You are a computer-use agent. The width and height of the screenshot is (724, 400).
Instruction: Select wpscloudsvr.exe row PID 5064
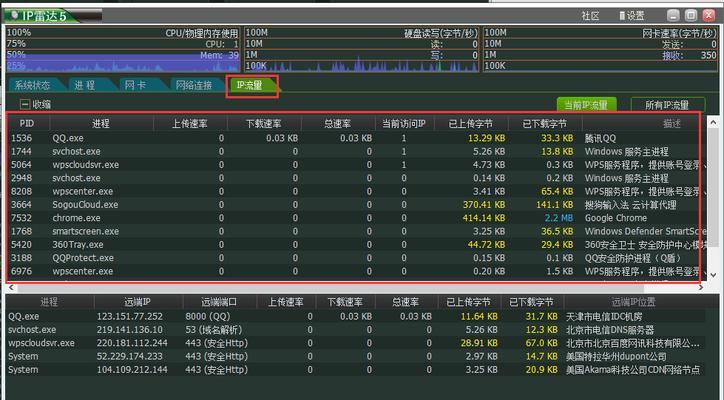(354, 165)
